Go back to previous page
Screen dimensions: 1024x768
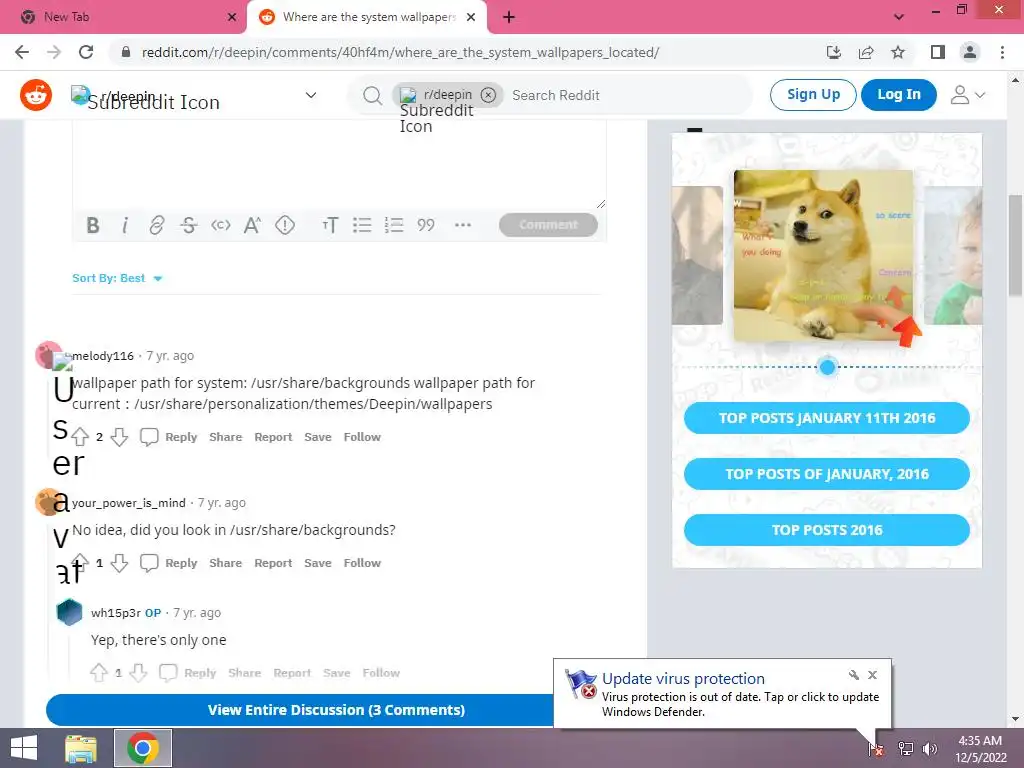click(22, 52)
